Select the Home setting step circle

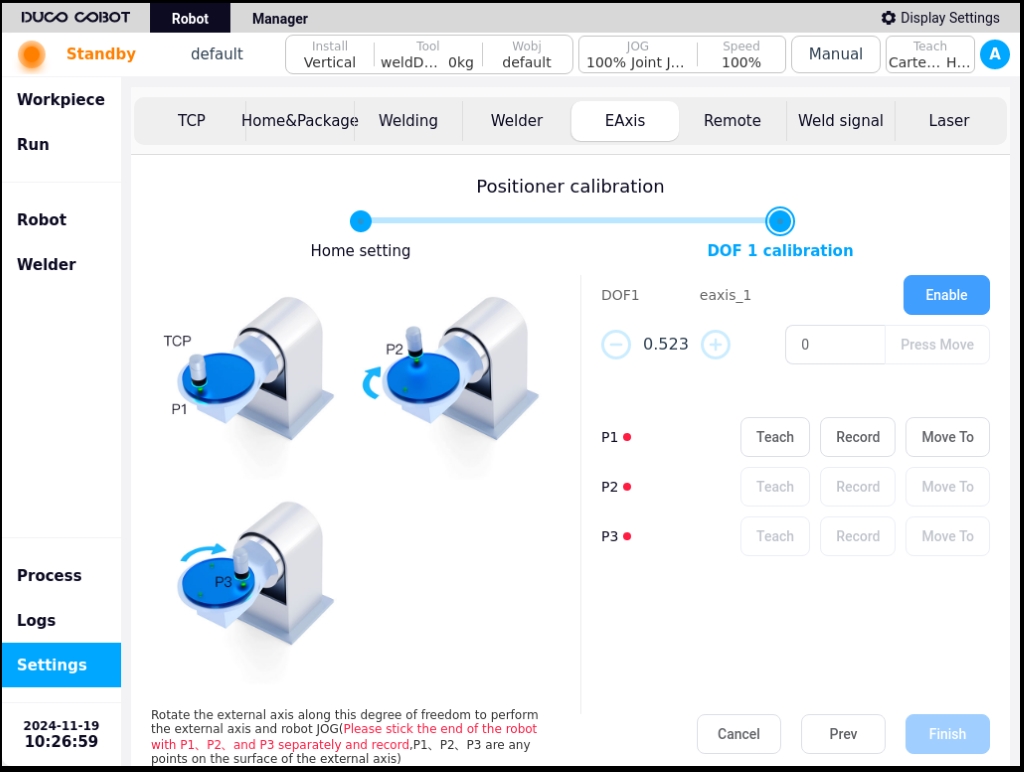[x=360, y=221]
